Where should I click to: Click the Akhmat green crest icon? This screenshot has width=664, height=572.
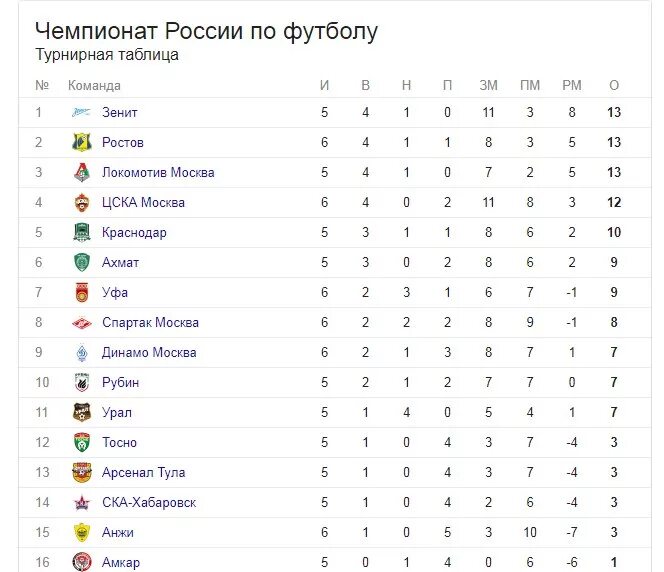(x=82, y=262)
